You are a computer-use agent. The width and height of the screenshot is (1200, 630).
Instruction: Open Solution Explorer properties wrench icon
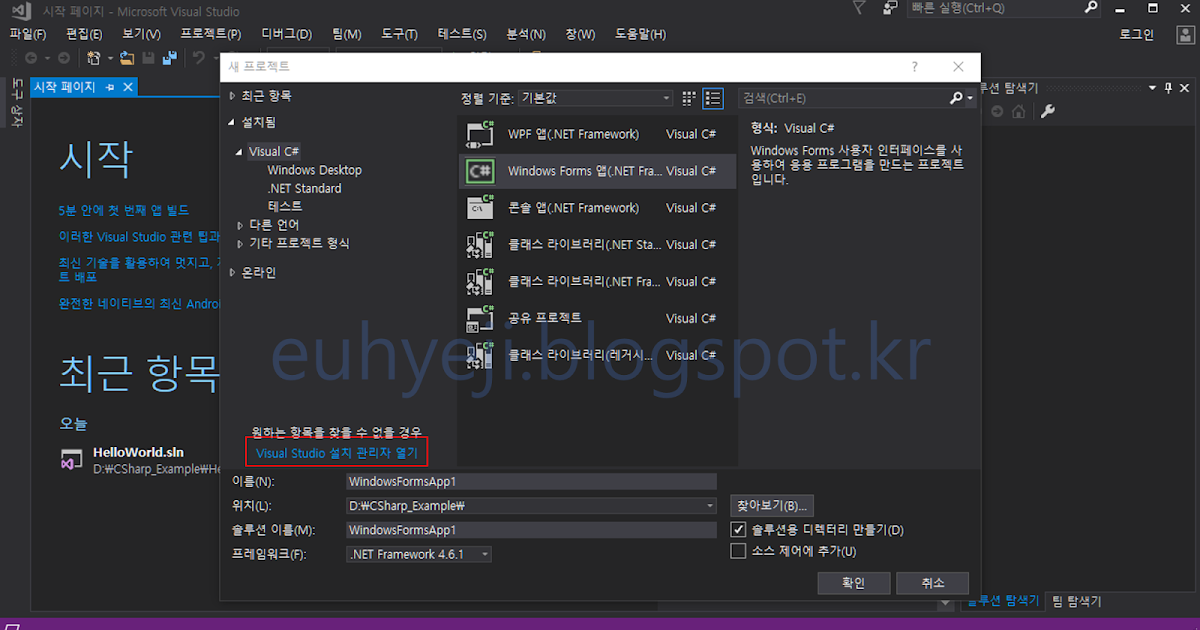pos(1048,111)
